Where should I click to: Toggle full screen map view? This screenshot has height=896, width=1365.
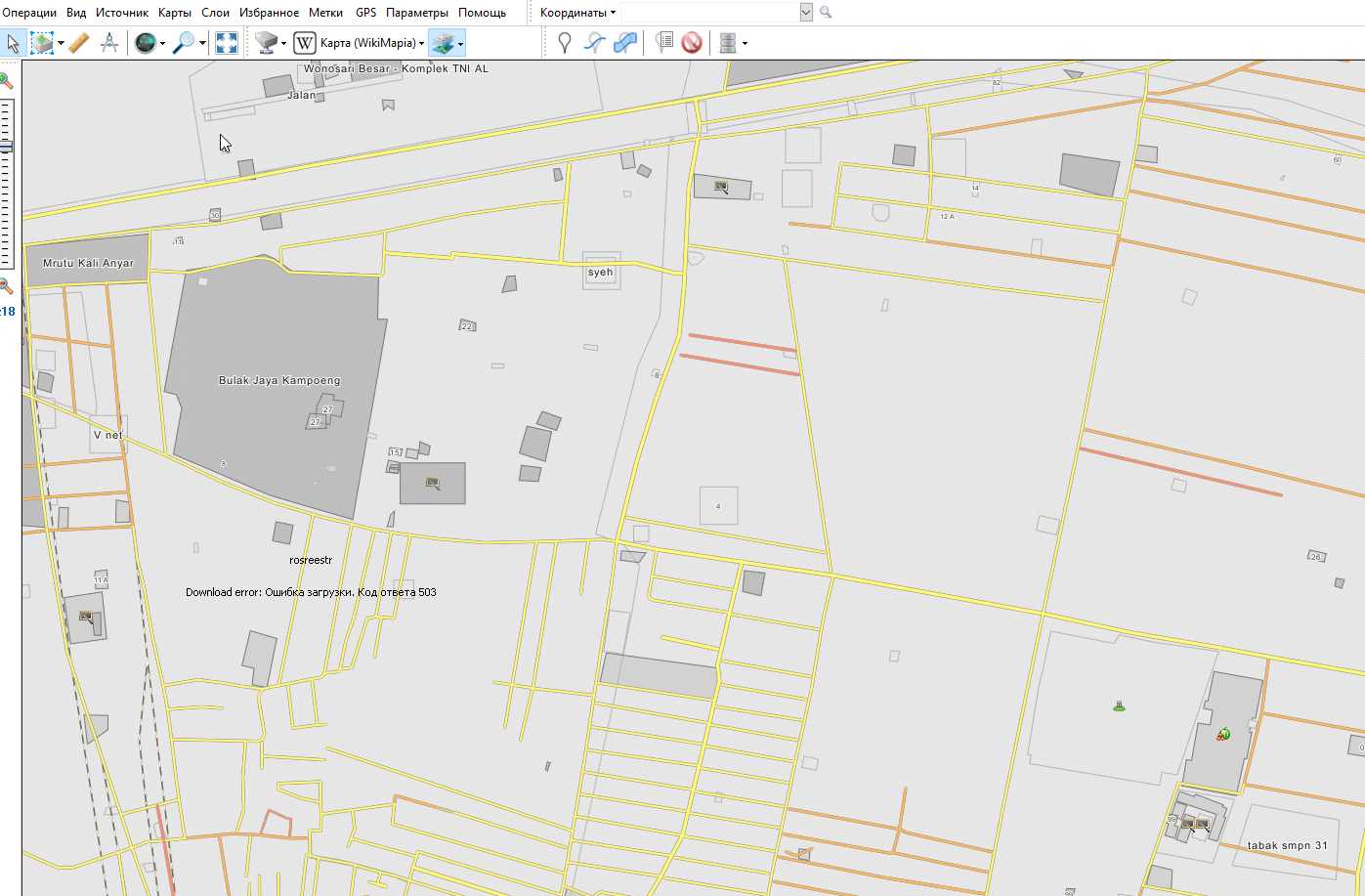[227, 43]
